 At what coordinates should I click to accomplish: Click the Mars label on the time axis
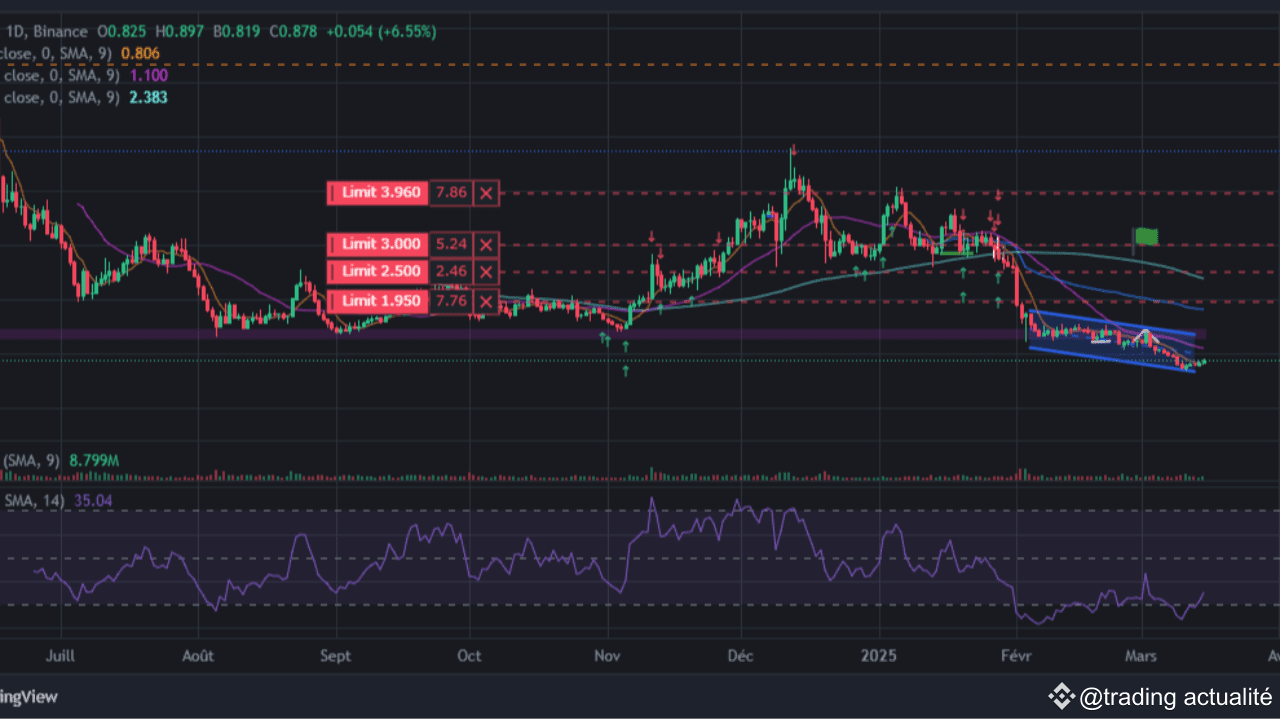point(1140,656)
